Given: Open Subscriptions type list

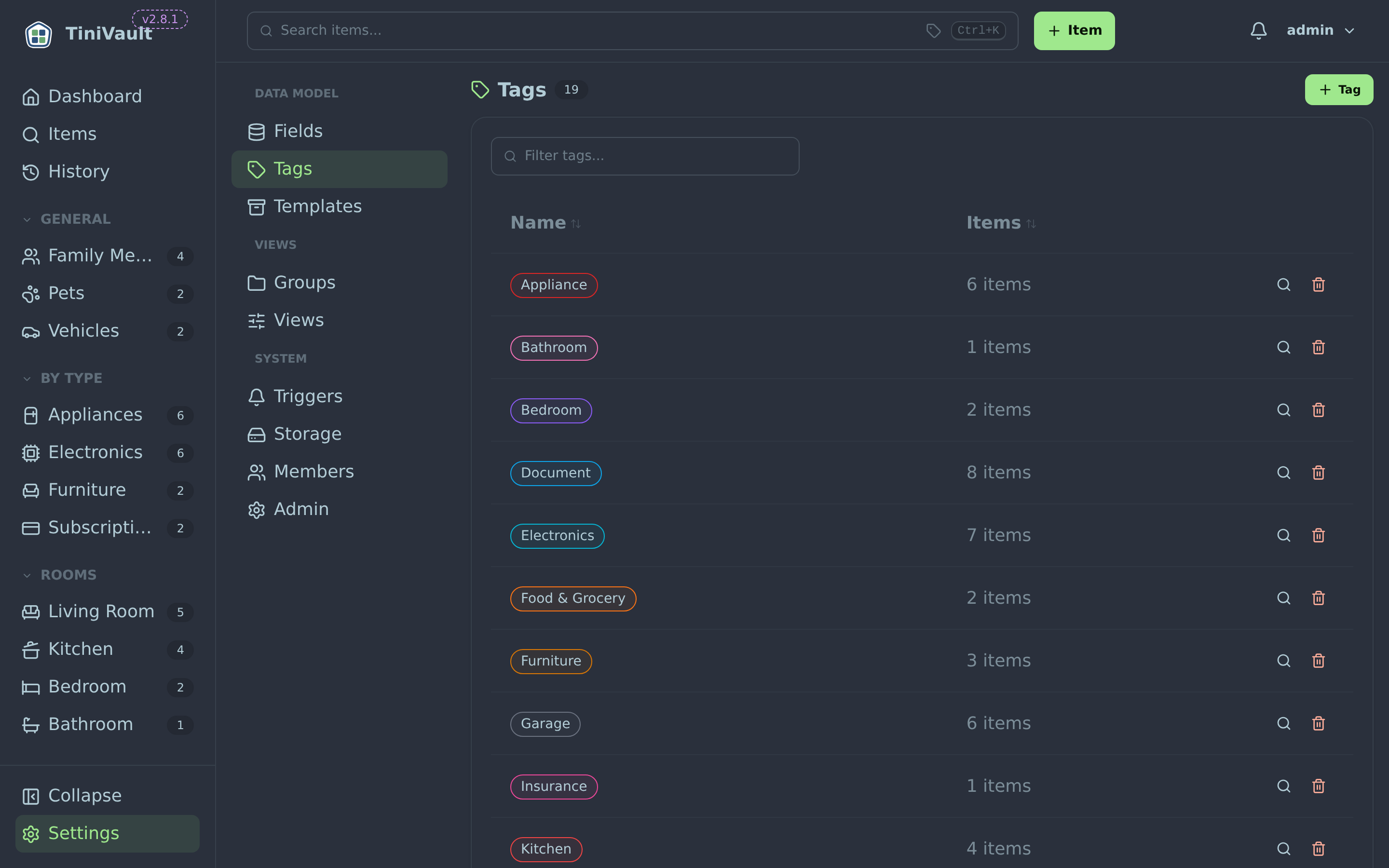Looking at the screenshot, I should click(x=108, y=528).
